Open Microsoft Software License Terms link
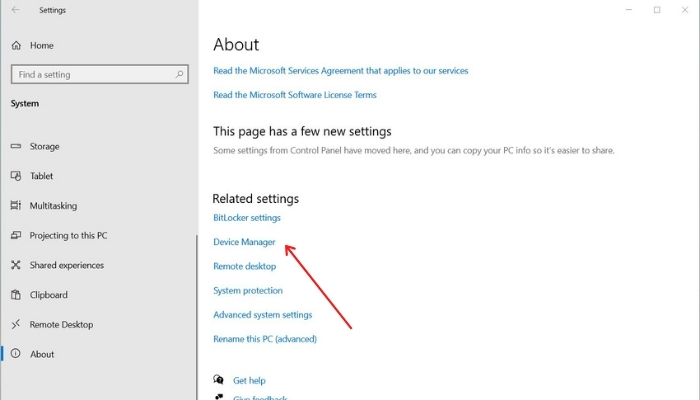The height and width of the screenshot is (400, 700). pyautogui.click(x=295, y=95)
